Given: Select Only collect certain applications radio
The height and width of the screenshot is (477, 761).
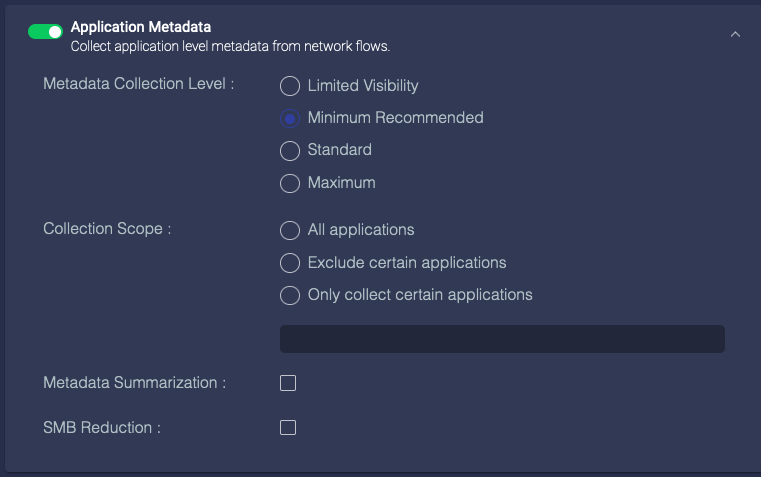Looking at the screenshot, I should [290, 295].
